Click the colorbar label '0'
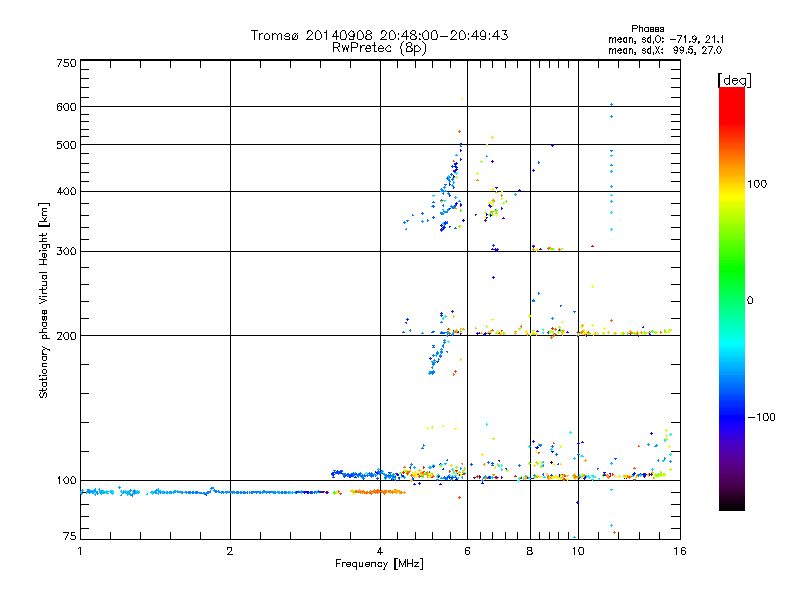The image size is (800, 600). pyautogui.click(x=749, y=301)
